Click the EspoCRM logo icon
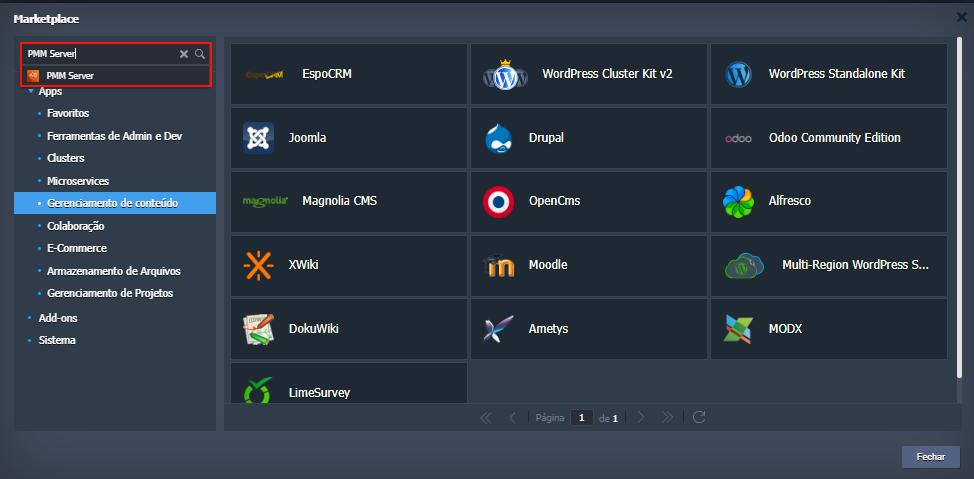 [265, 75]
